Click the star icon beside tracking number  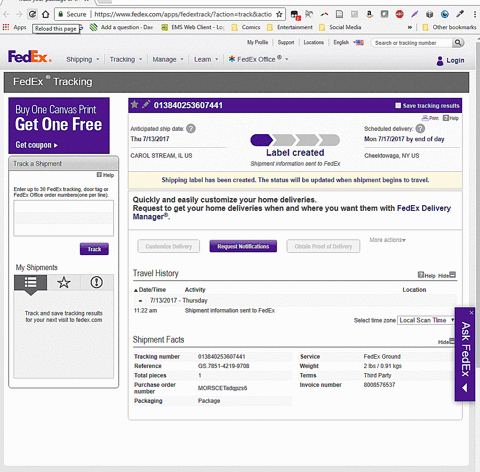pos(134,105)
